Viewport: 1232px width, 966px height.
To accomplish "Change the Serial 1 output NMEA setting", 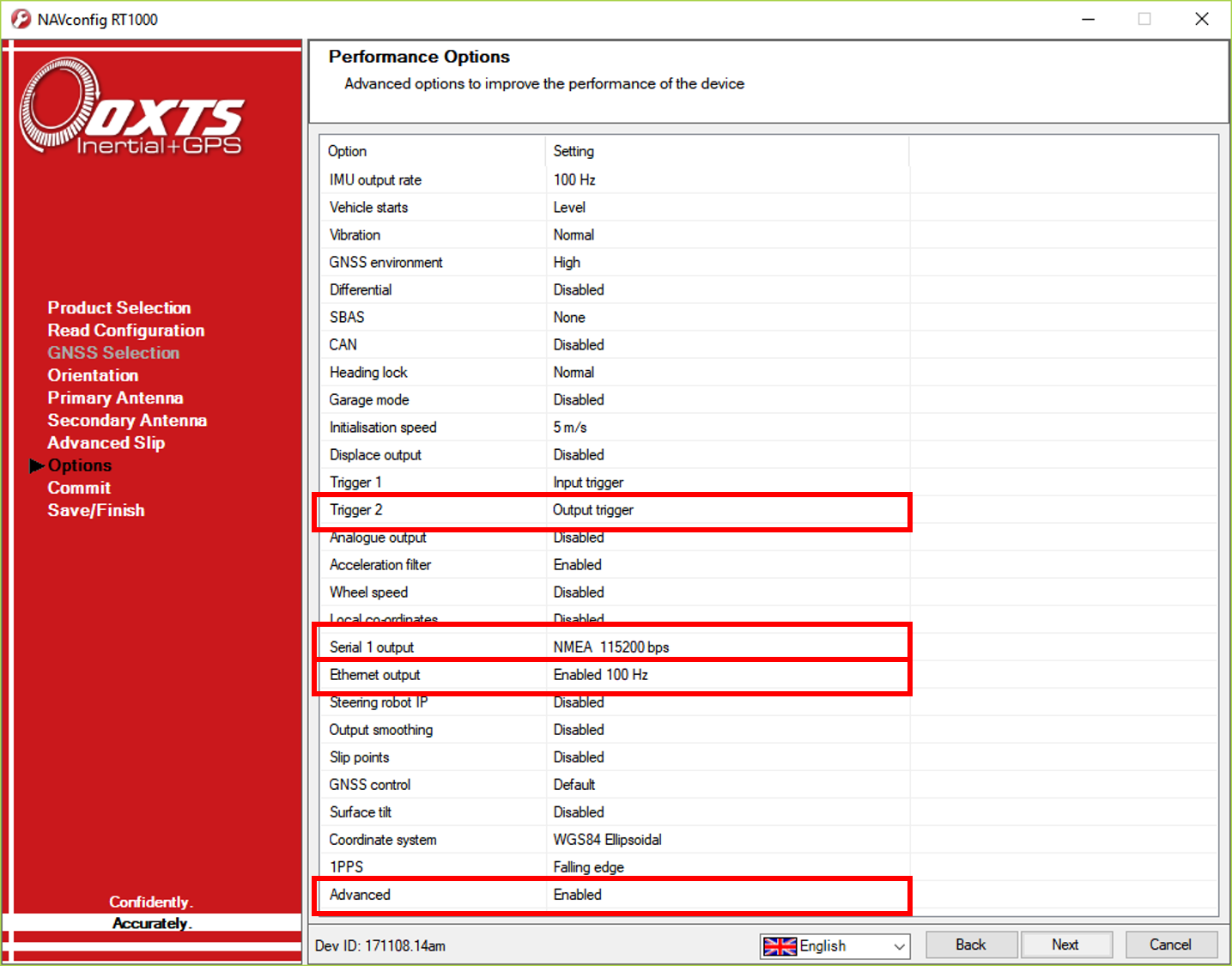I will tap(611, 647).
